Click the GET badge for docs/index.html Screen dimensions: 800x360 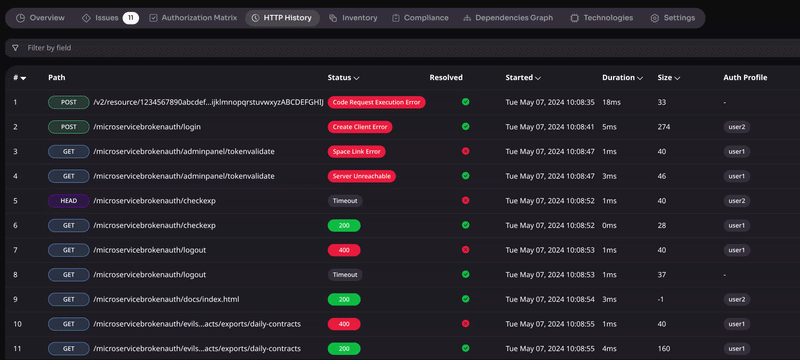pyautogui.click(x=69, y=299)
